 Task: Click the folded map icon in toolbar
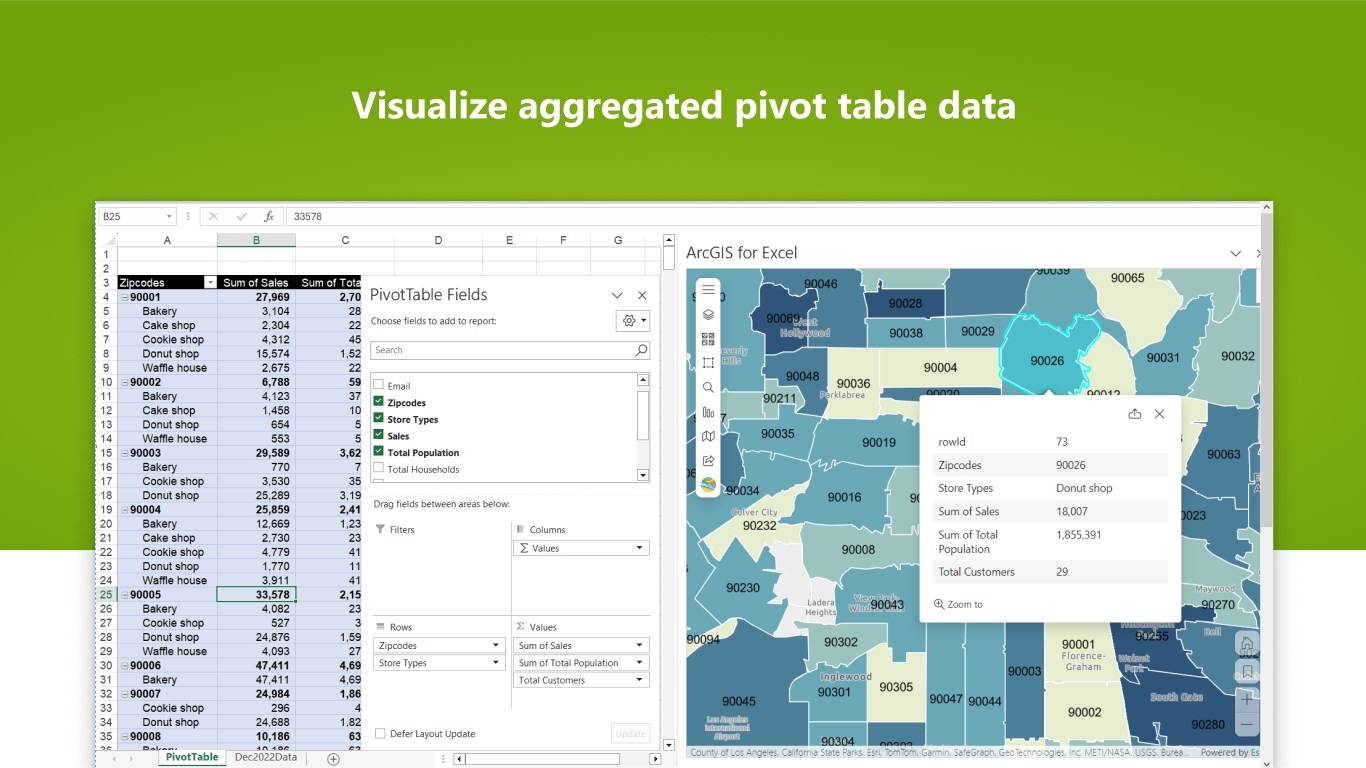(x=708, y=436)
